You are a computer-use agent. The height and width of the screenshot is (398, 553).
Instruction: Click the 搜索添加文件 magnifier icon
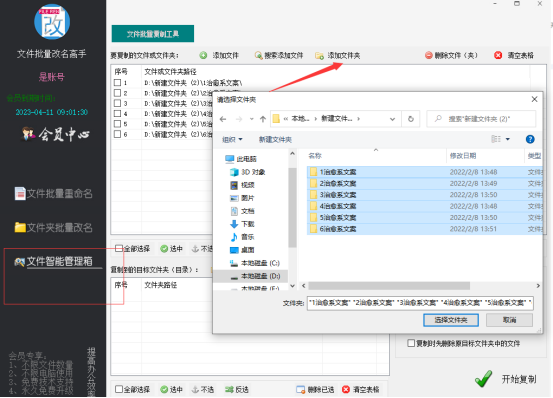pyautogui.click(x=259, y=55)
